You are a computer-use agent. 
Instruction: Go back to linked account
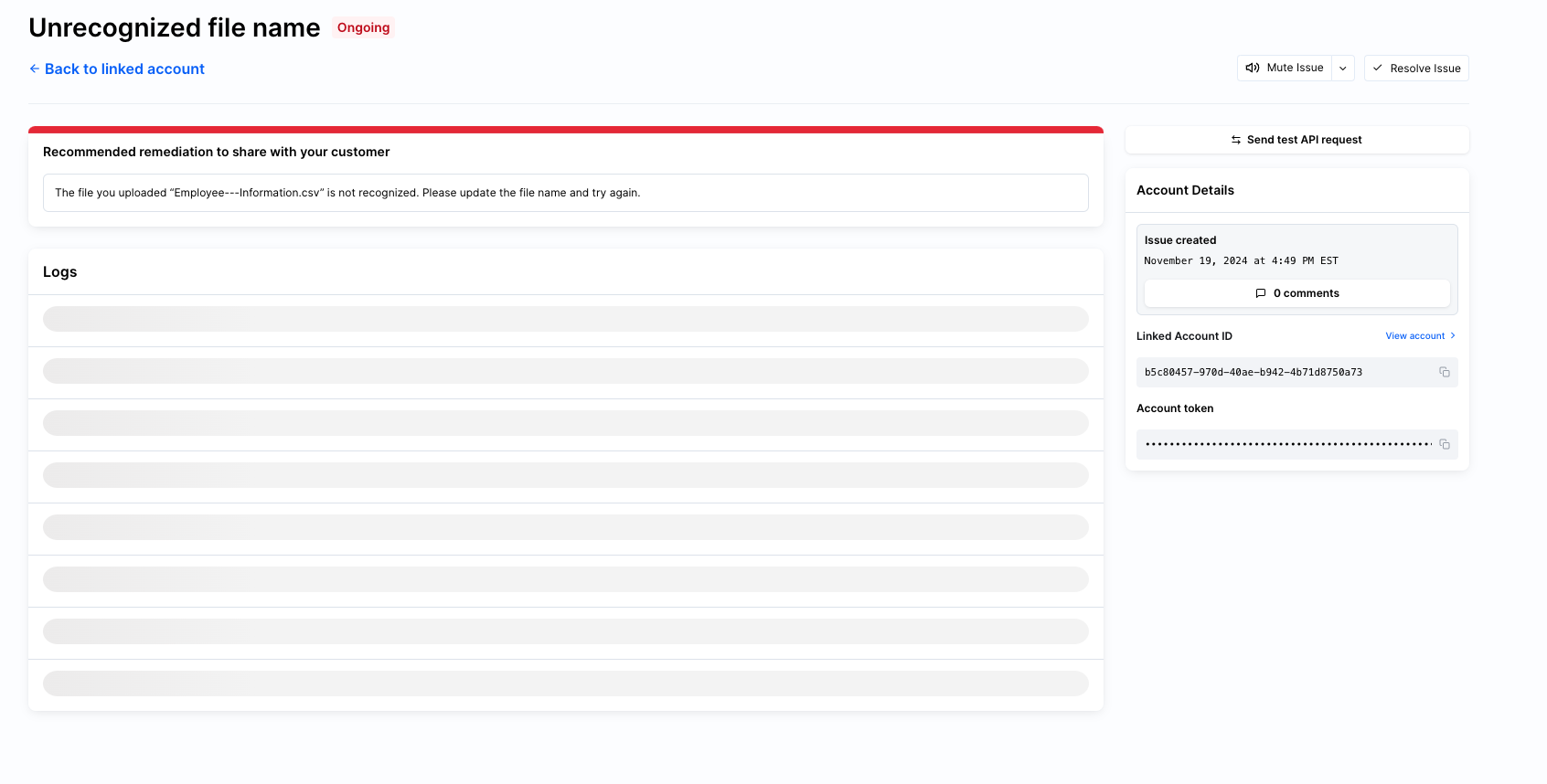(117, 69)
